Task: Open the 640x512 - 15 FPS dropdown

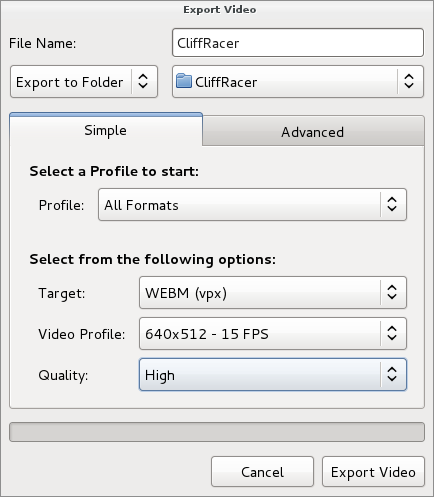Action: click(x=273, y=334)
